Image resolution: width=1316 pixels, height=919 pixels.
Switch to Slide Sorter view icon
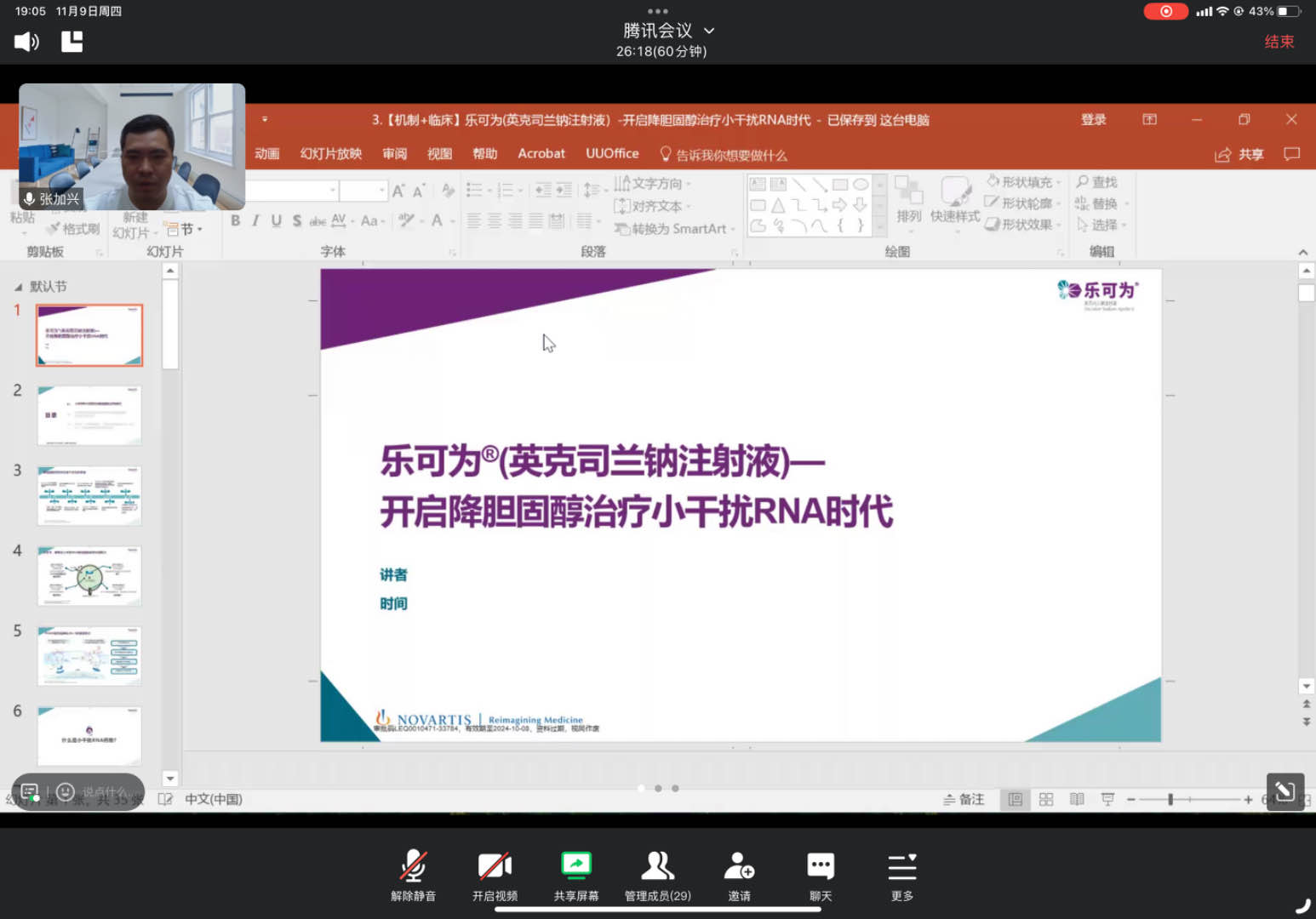(1046, 800)
